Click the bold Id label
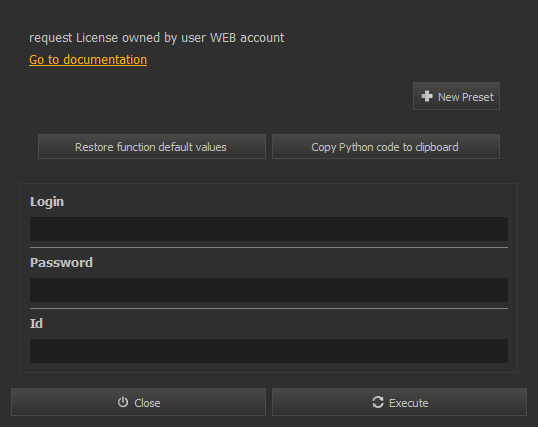 (x=36, y=323)
